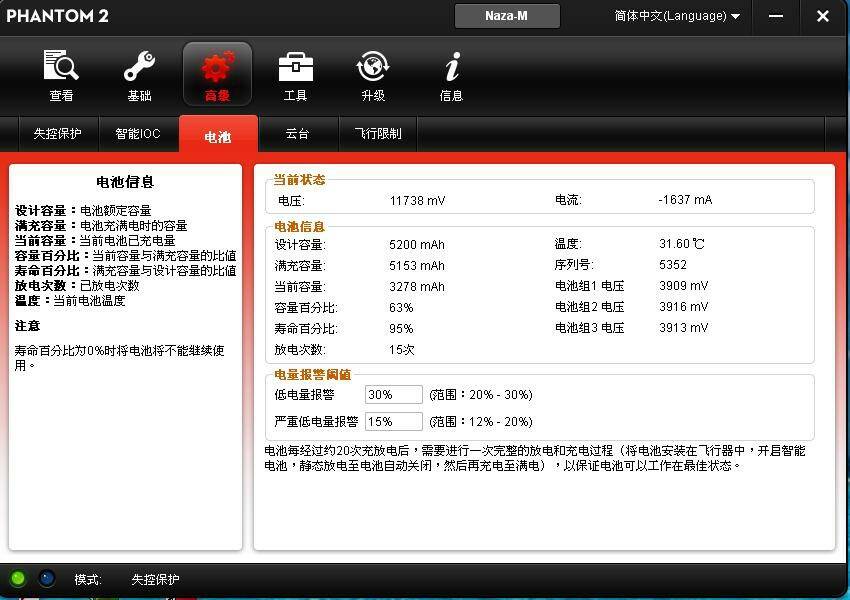The width and height of the screenshot is (850, 600).
Task: Click the capacity percentage 63%
Action: (x=401, y=308)
